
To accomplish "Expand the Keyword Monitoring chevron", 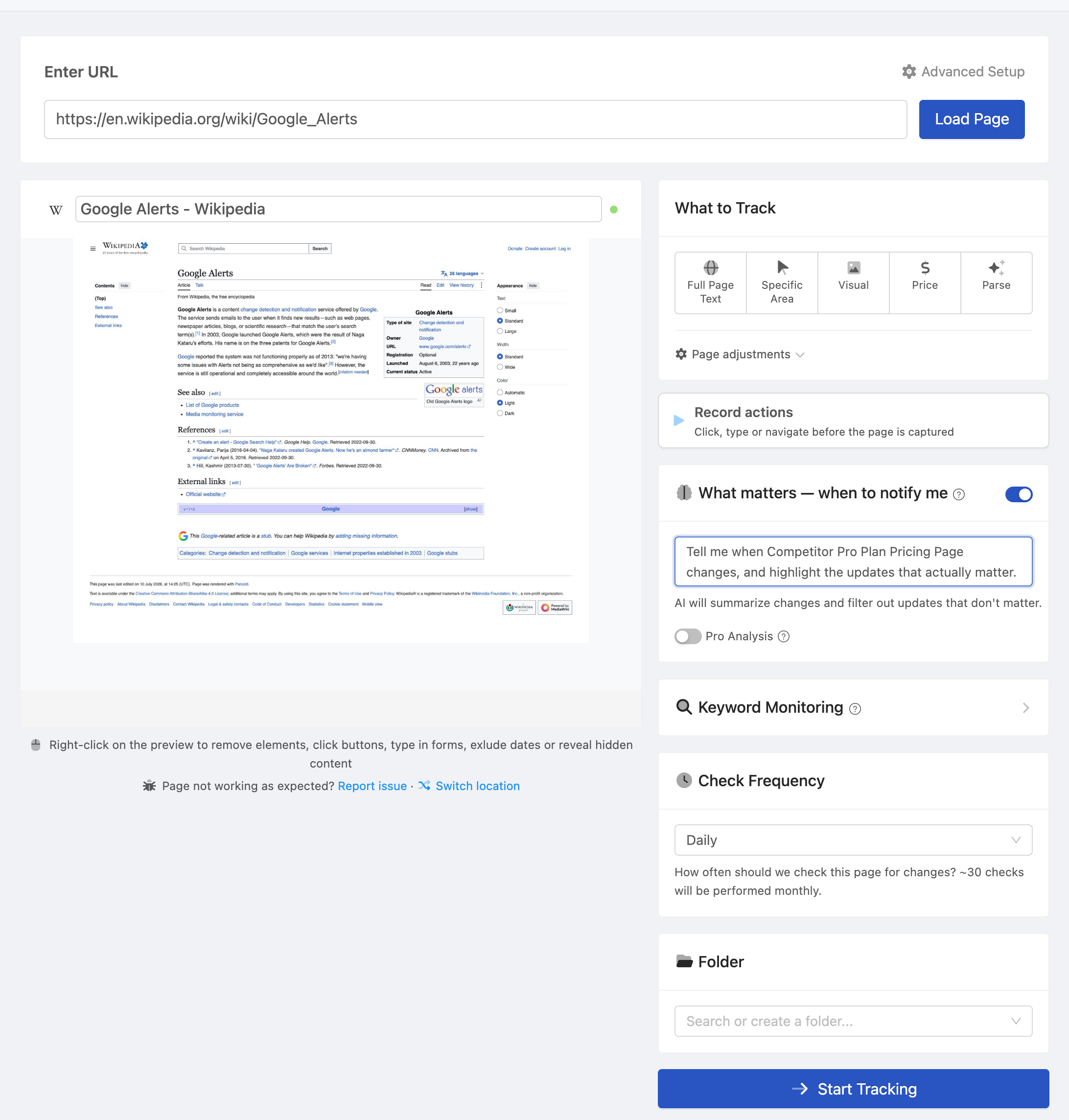I will 1026,707.
